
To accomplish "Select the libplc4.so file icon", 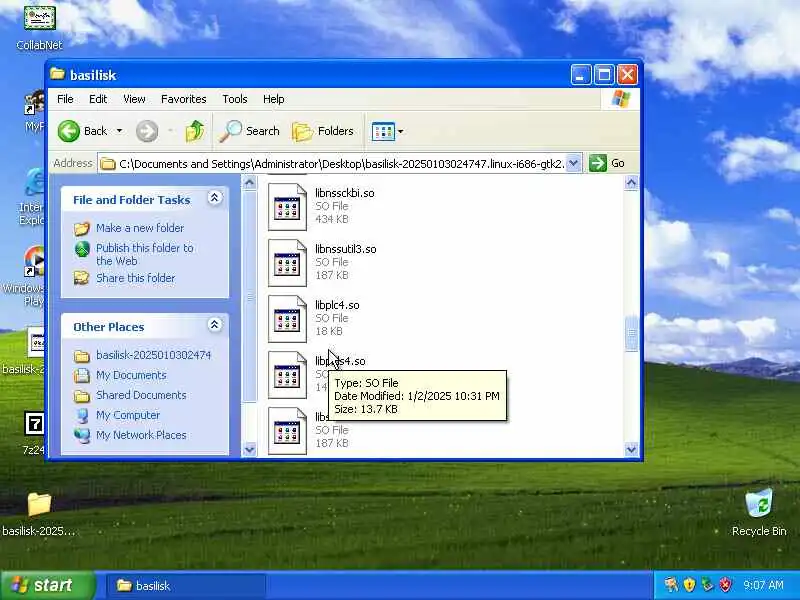I will pos(287,319).
